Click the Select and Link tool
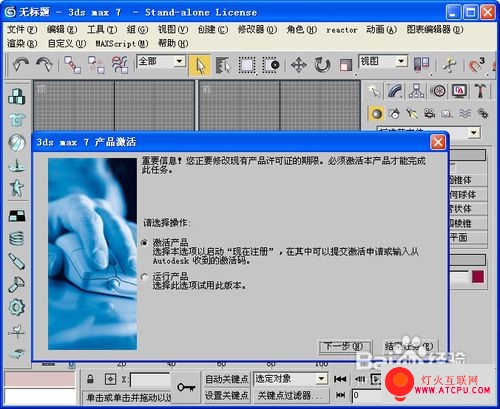 72,65
